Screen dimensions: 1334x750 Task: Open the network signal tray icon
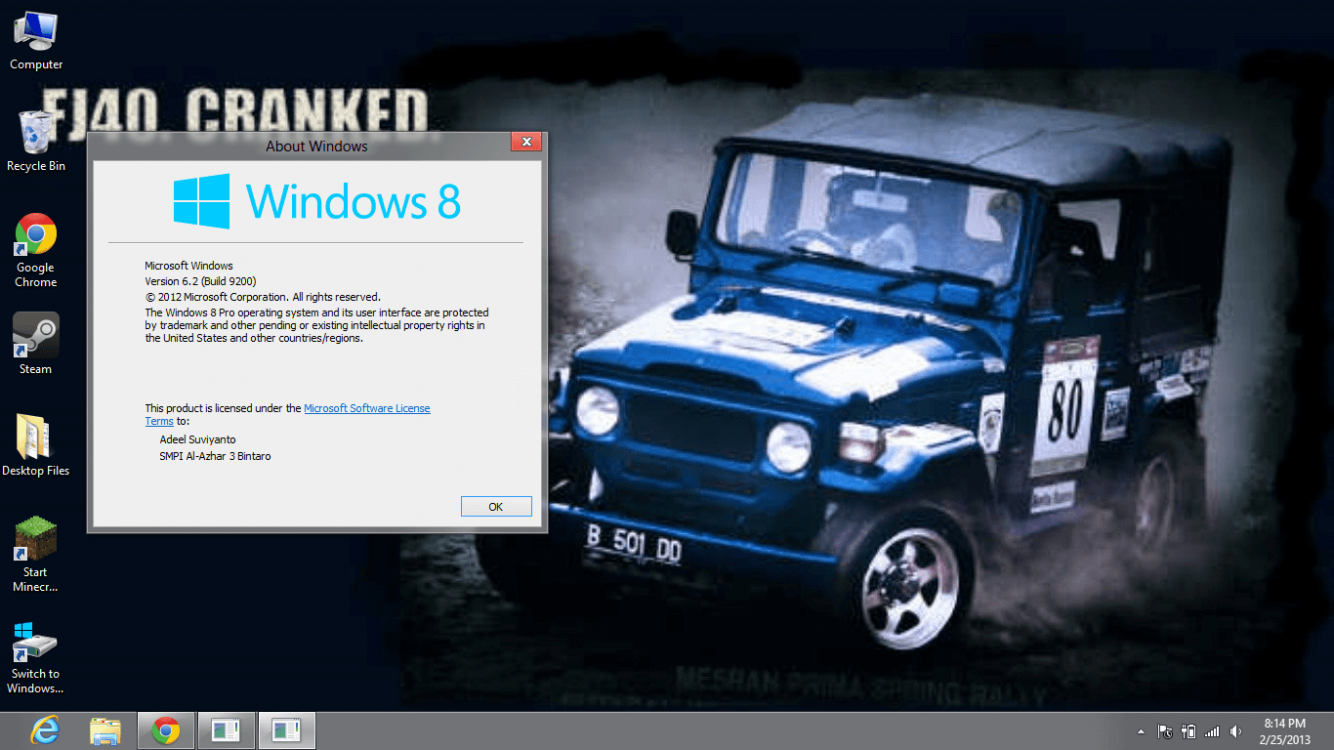point(1212,732)
